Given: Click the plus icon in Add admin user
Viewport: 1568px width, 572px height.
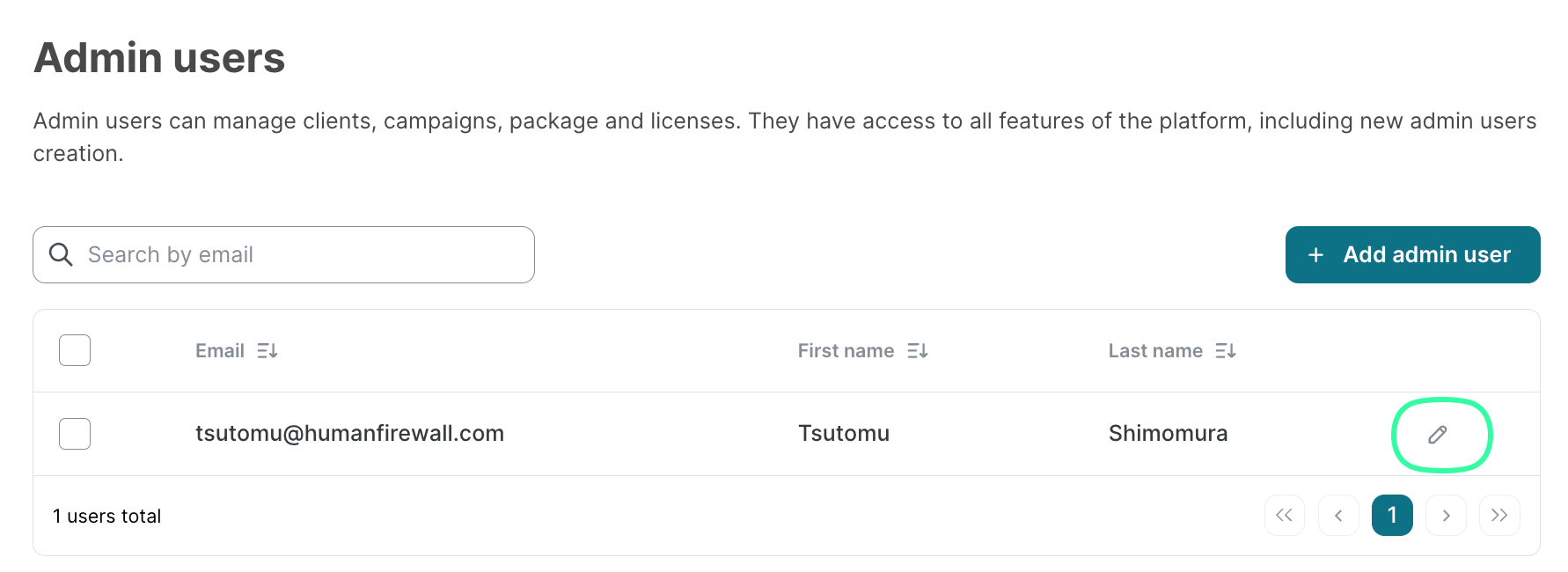Looking at the screenshot, I should pyautogui.click(x=1315, y=255).
